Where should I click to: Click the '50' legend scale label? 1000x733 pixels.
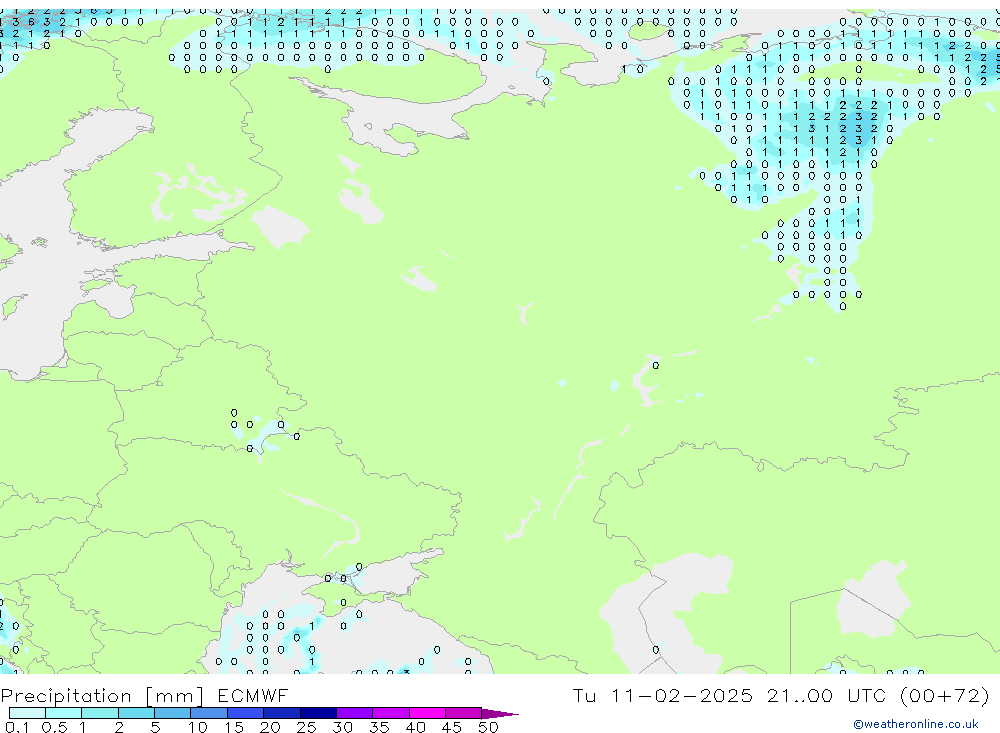pyautogui.click(x=488, y=727)
